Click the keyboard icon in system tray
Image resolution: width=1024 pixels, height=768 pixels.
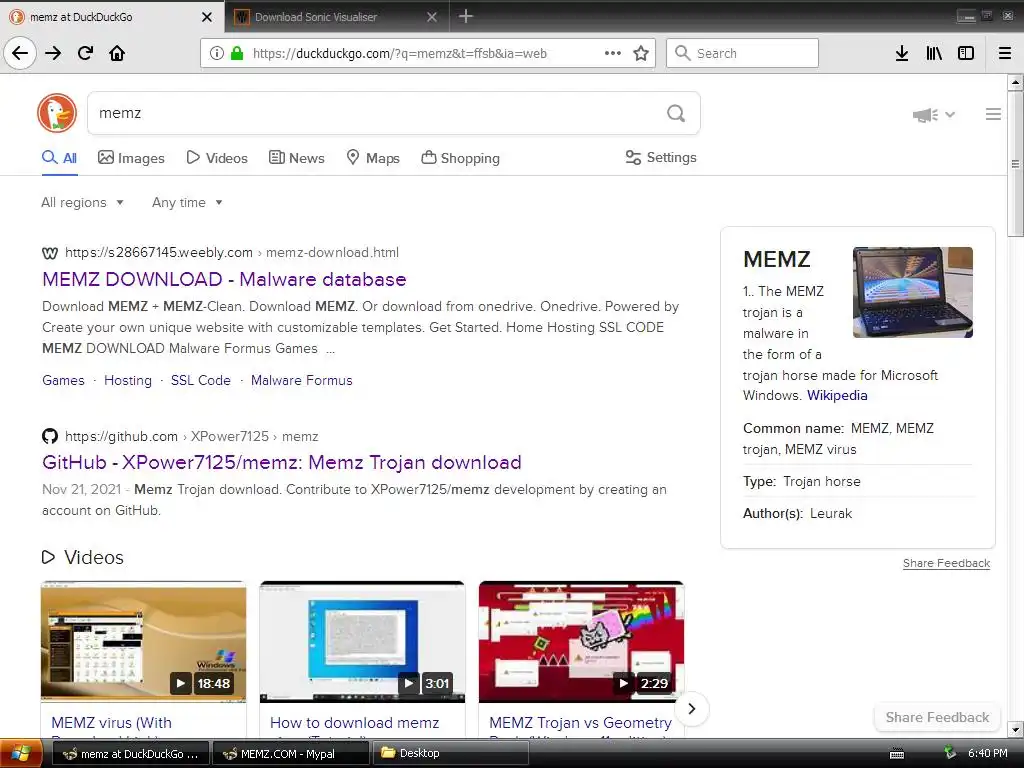[x=897, y=754]
